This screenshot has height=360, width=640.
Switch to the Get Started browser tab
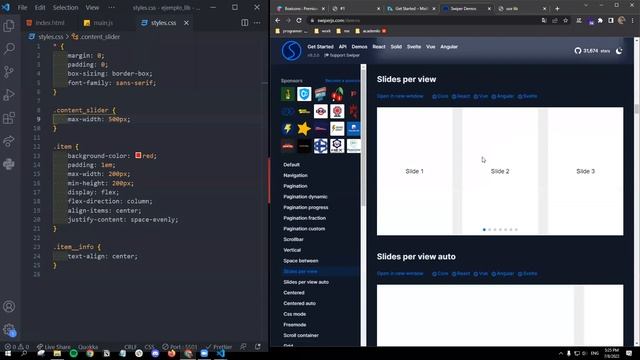(x=410, y=9)
